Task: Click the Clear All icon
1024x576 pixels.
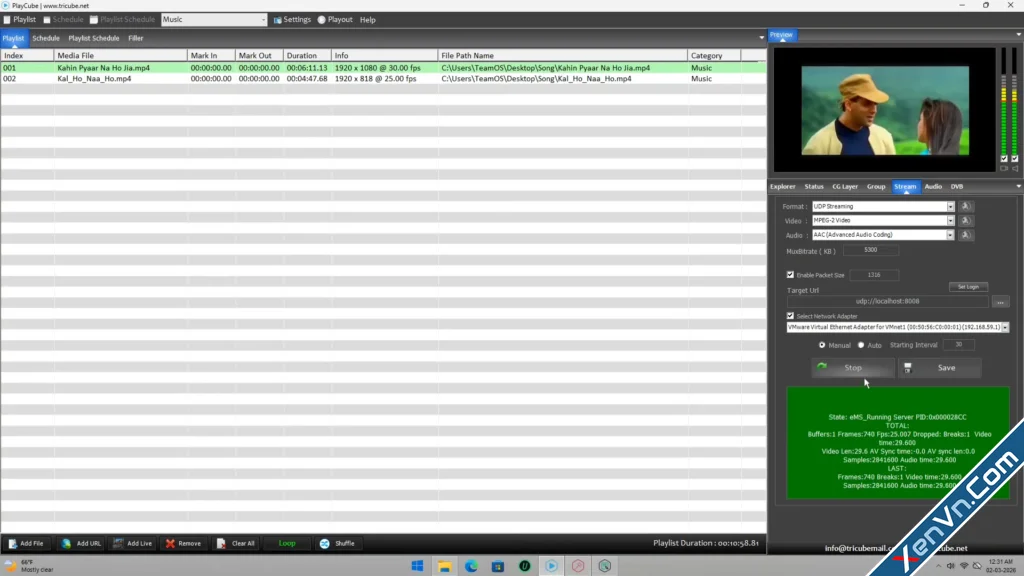Action: coord(221,543)
